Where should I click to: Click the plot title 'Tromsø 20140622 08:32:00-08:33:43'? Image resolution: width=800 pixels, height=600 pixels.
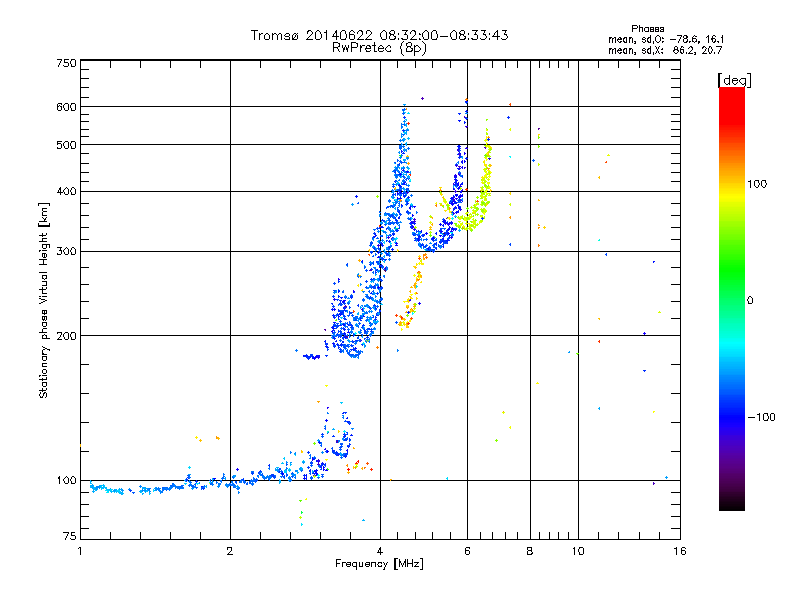point(379,35)
